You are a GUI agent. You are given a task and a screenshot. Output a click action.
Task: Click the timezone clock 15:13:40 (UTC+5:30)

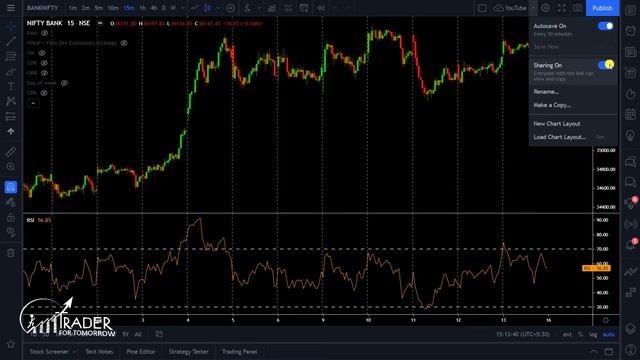[x=523, y=334]
